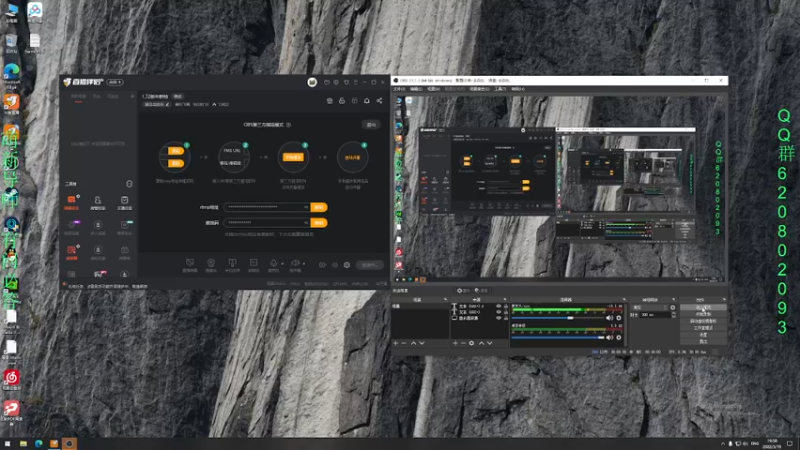
Task: Click the rtmp address input field
Action: coord(267,207)
